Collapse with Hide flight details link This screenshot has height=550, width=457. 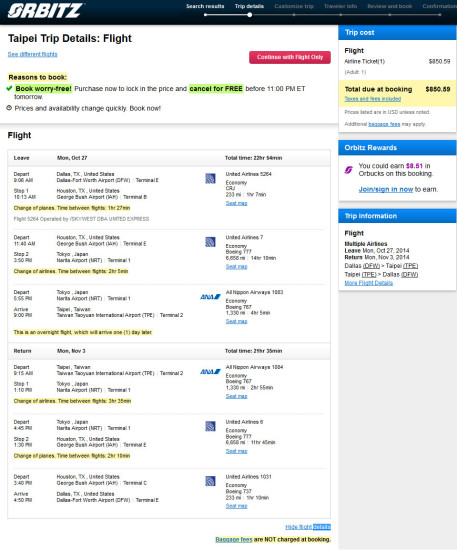click(308, 527)
